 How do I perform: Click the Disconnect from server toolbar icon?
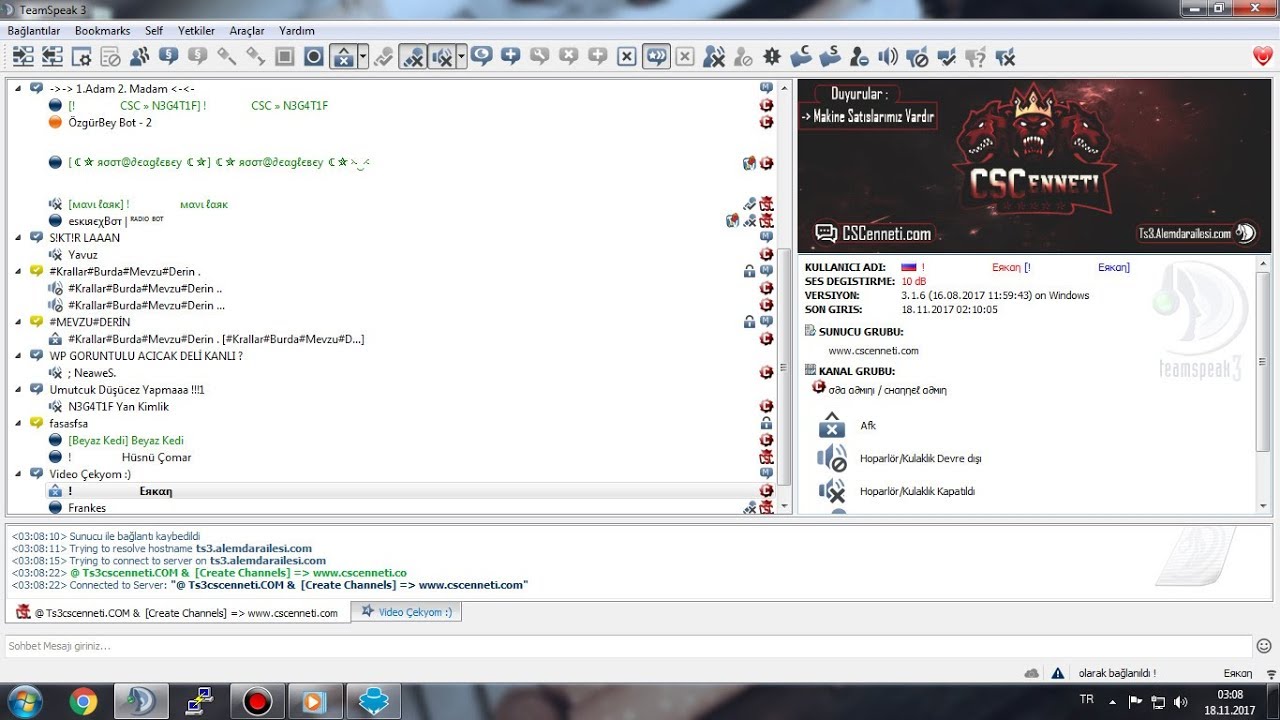coord(52,57)
